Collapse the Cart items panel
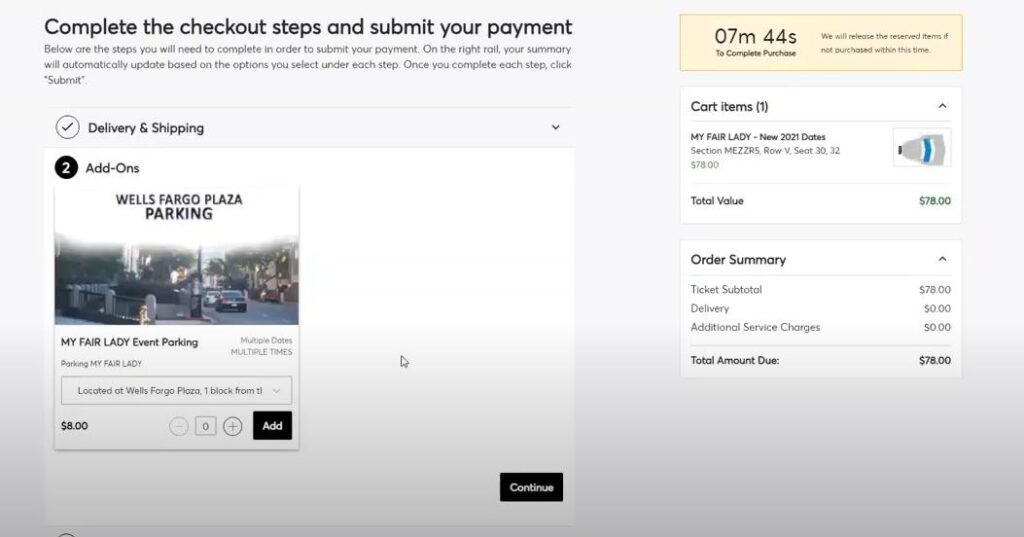 point(942,106)
